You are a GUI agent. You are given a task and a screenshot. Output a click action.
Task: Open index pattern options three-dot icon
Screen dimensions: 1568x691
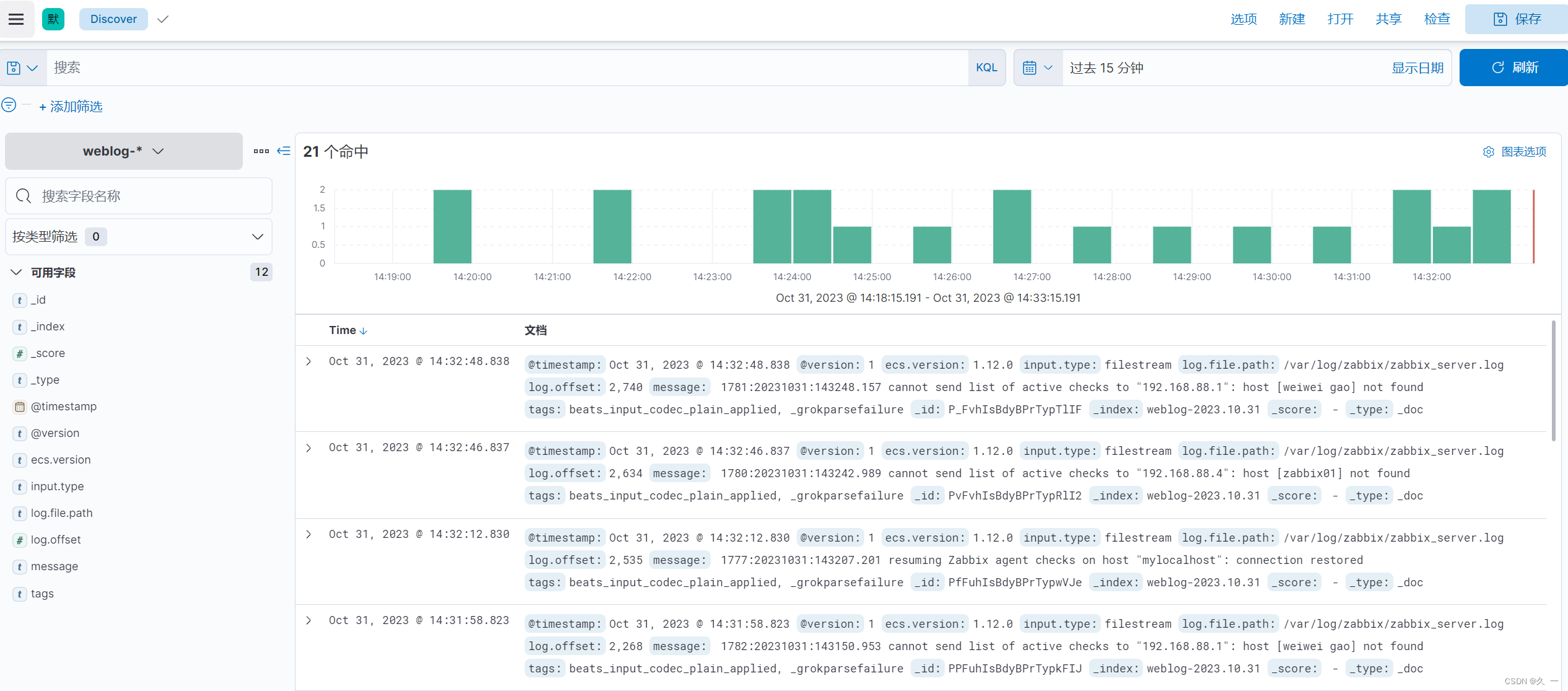pyautogui.click(x=261, y=151)
